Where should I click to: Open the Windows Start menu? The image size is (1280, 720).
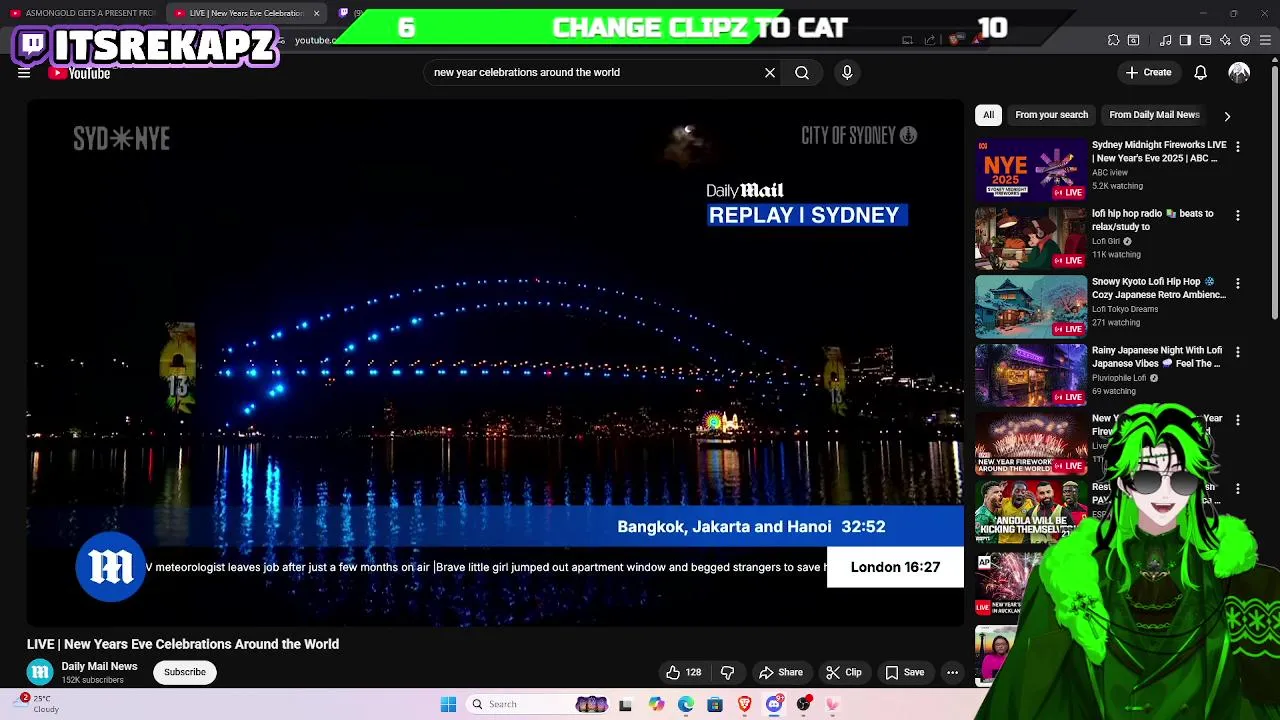tap(448, 704)
